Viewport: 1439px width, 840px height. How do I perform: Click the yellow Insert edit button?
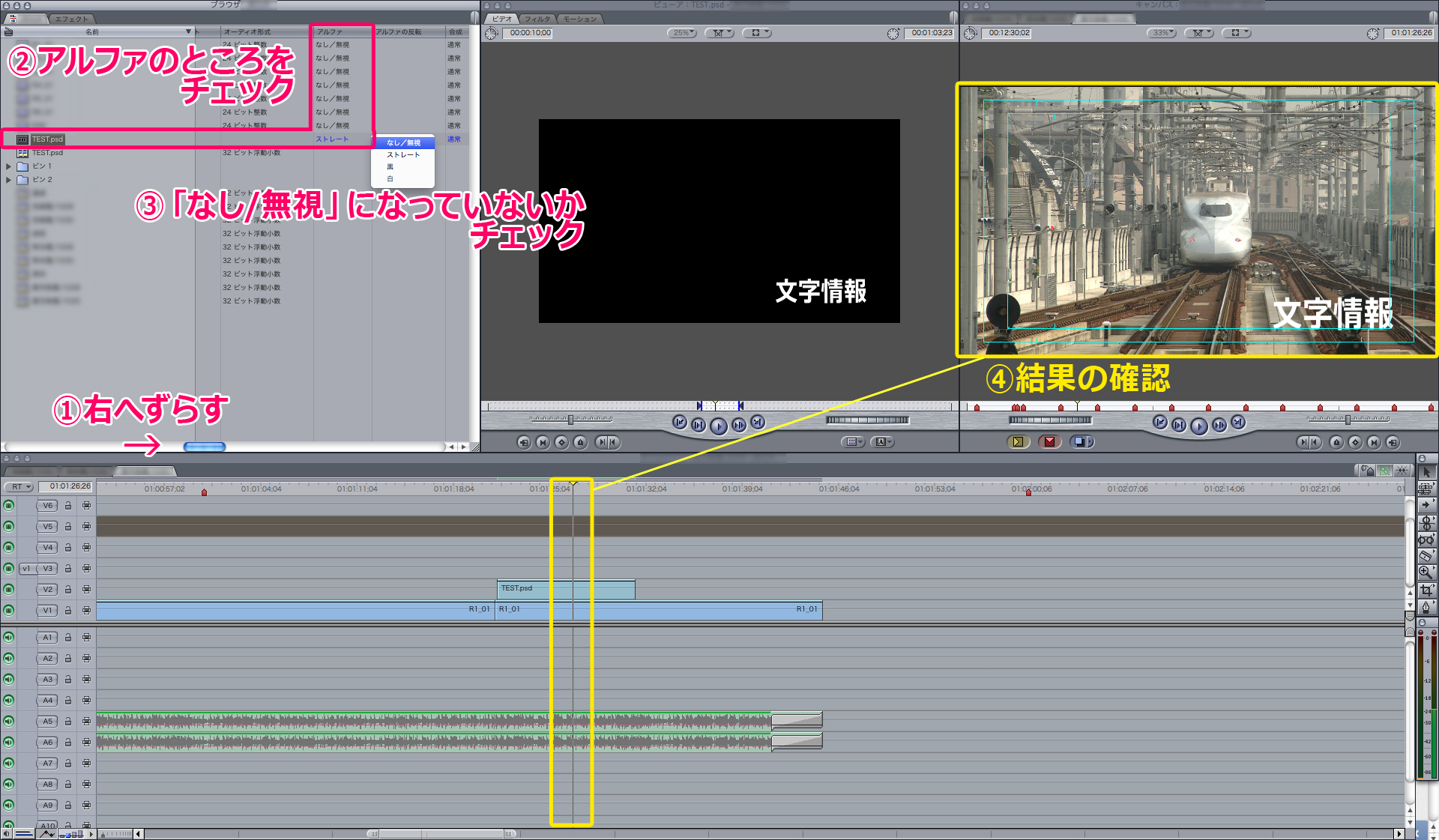click(x=1017, y=442)
